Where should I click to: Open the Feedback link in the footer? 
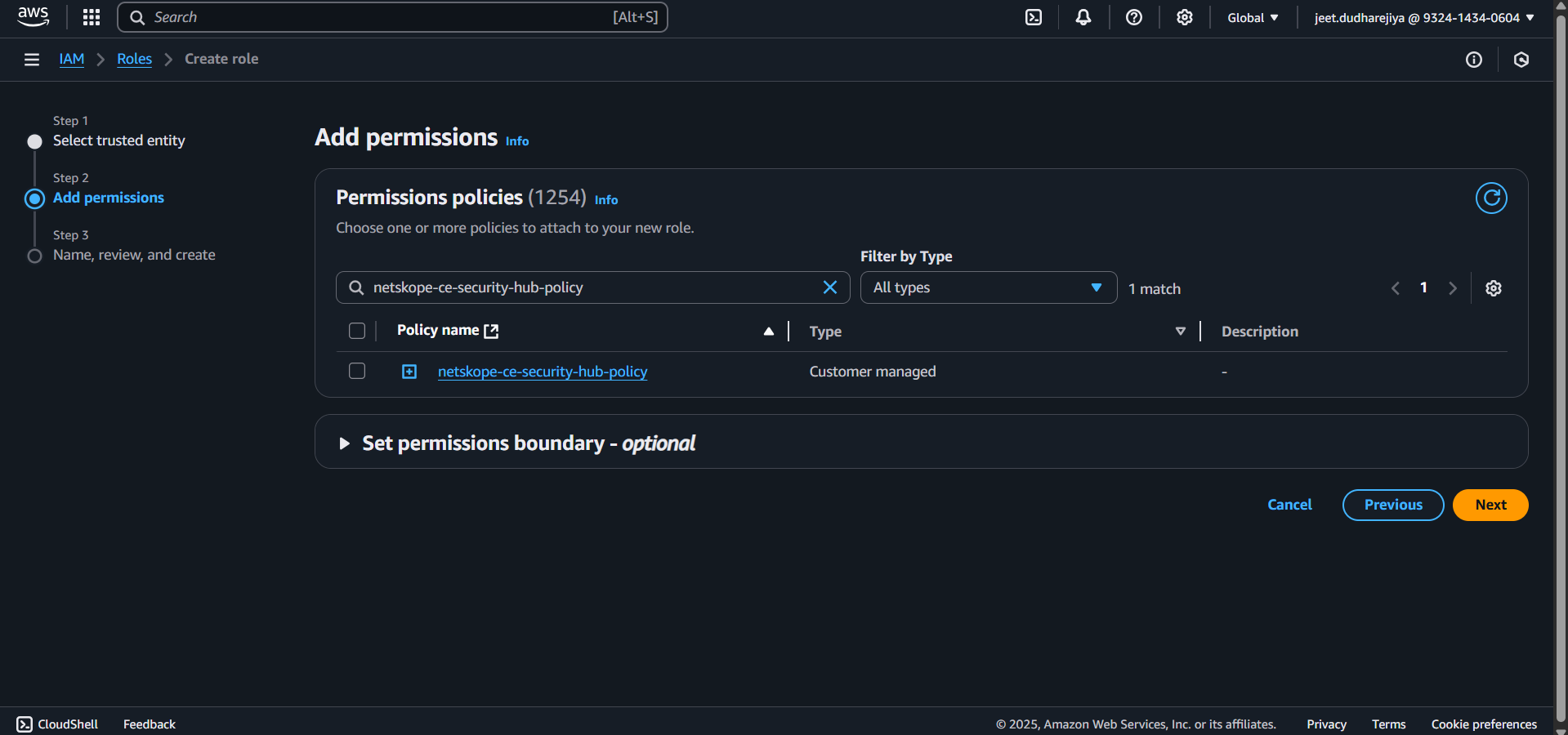150,724
